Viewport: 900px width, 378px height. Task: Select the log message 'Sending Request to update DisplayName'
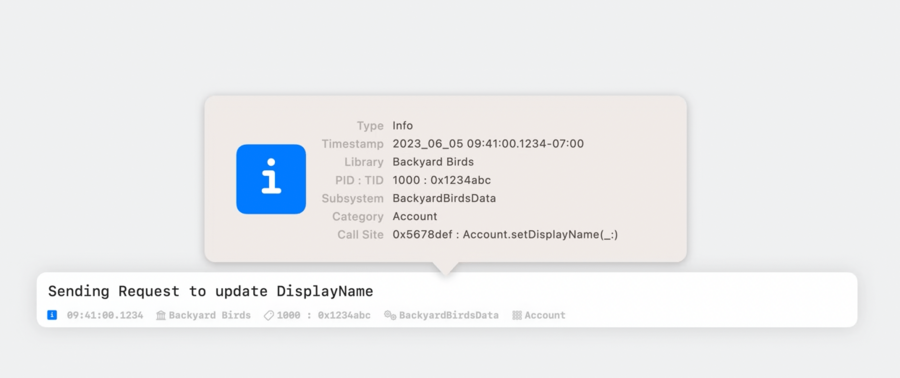pyautogui.click(x=211, y=291)
